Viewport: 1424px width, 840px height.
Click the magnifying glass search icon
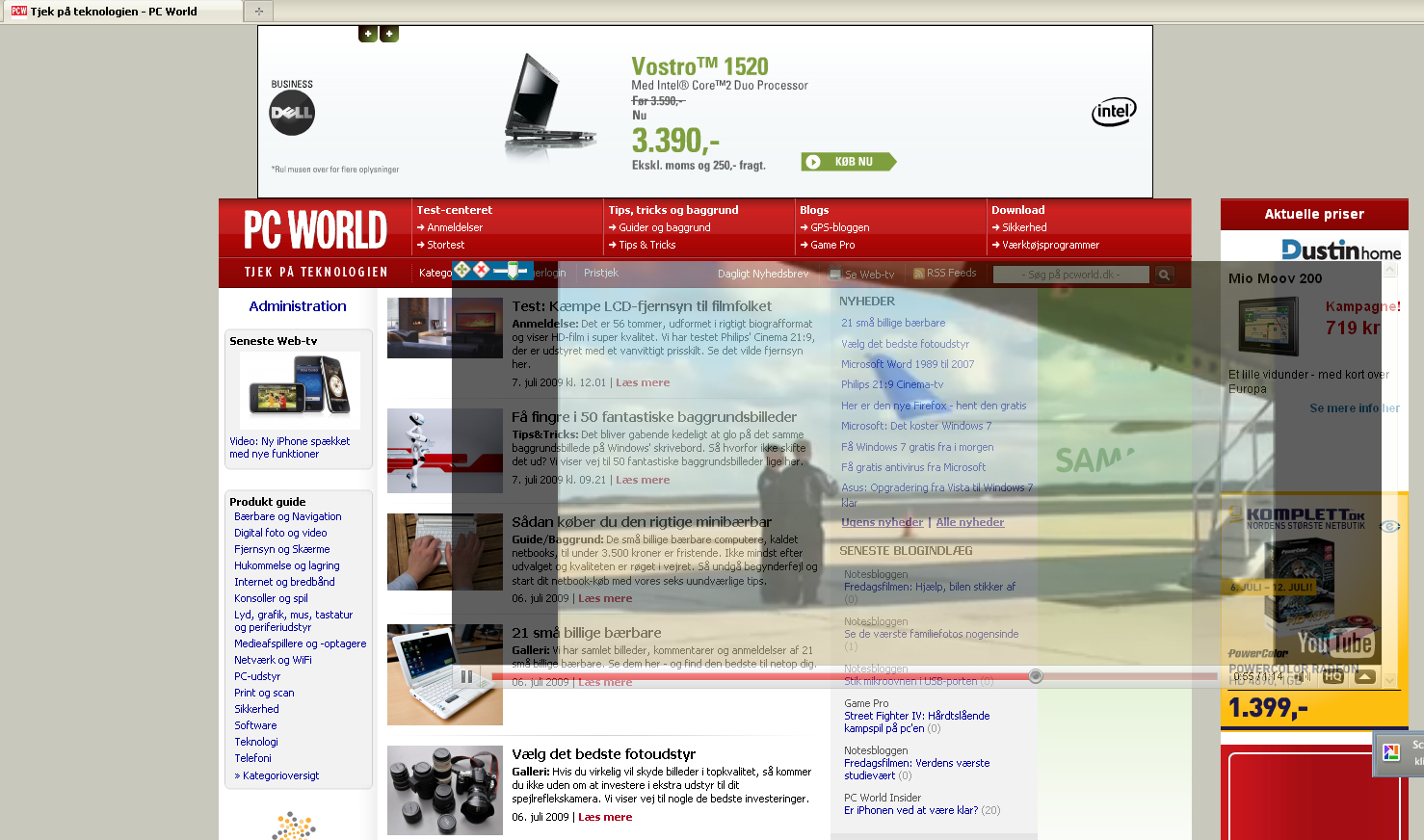[x=1164, y=275]
